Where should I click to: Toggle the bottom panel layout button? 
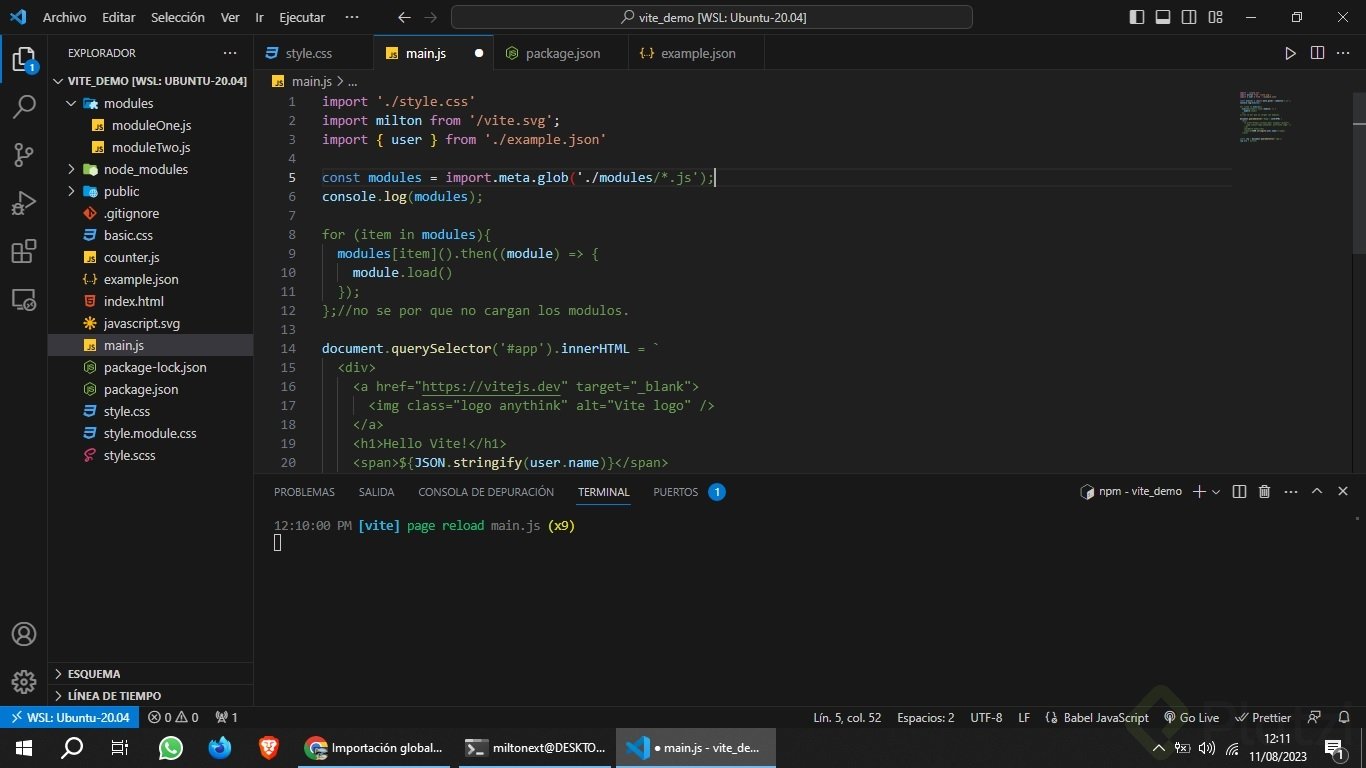[x=1163, y=17]
